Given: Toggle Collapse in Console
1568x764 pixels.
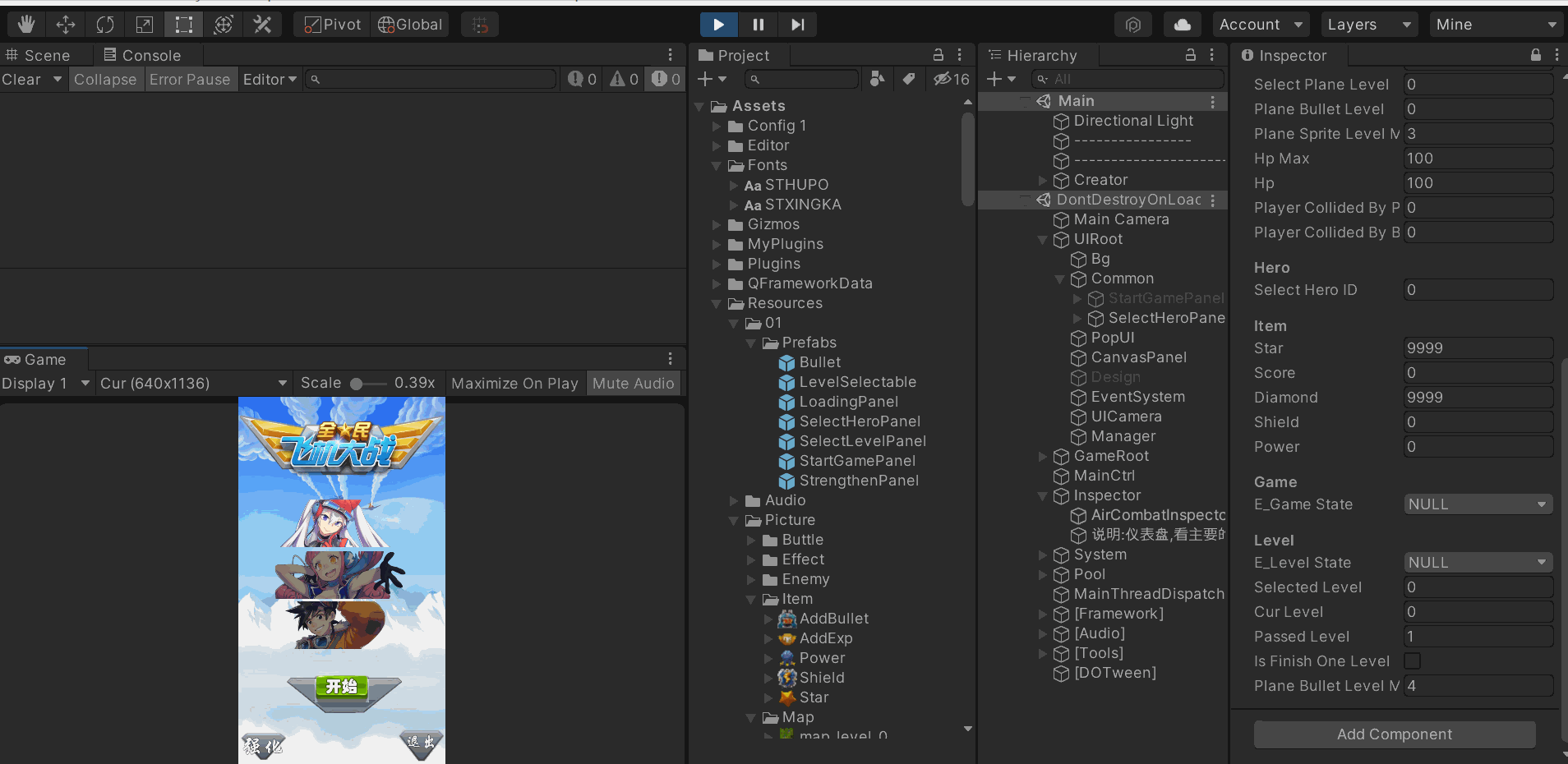Looking at the screenshot, I should click(105, 79).
